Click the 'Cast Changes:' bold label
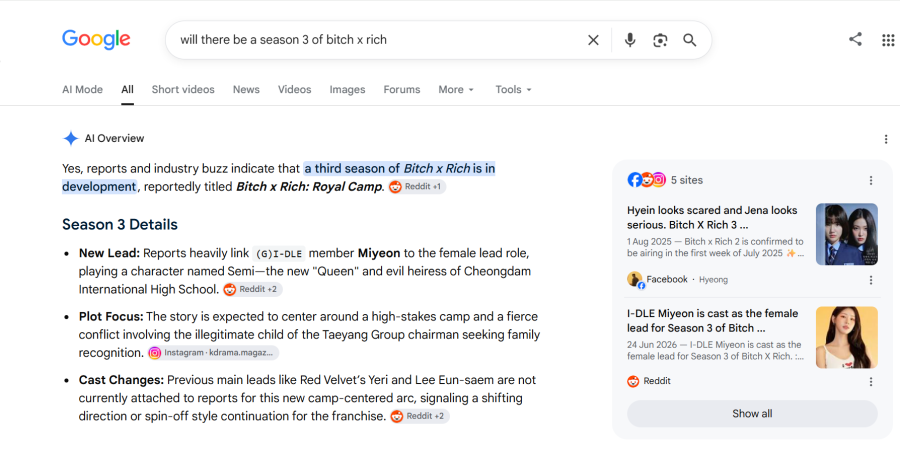 click(122, 380)
